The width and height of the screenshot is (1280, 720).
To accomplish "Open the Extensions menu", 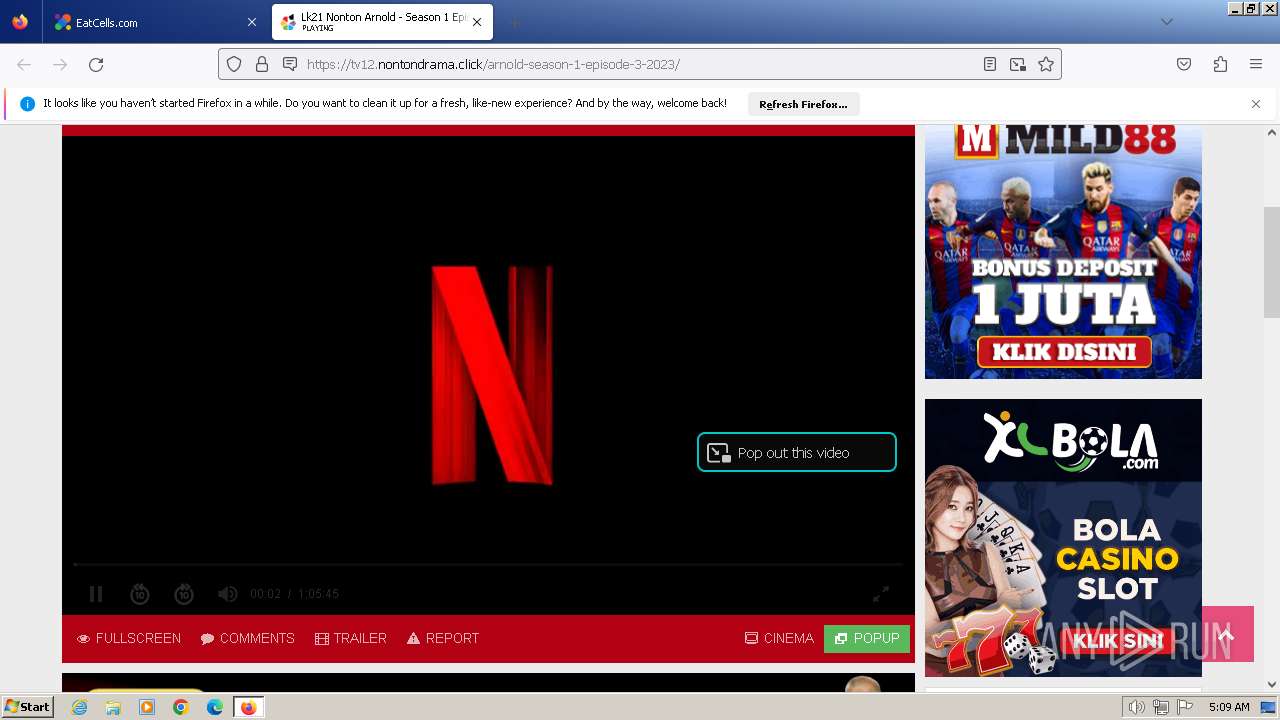I will point(1220,64).
